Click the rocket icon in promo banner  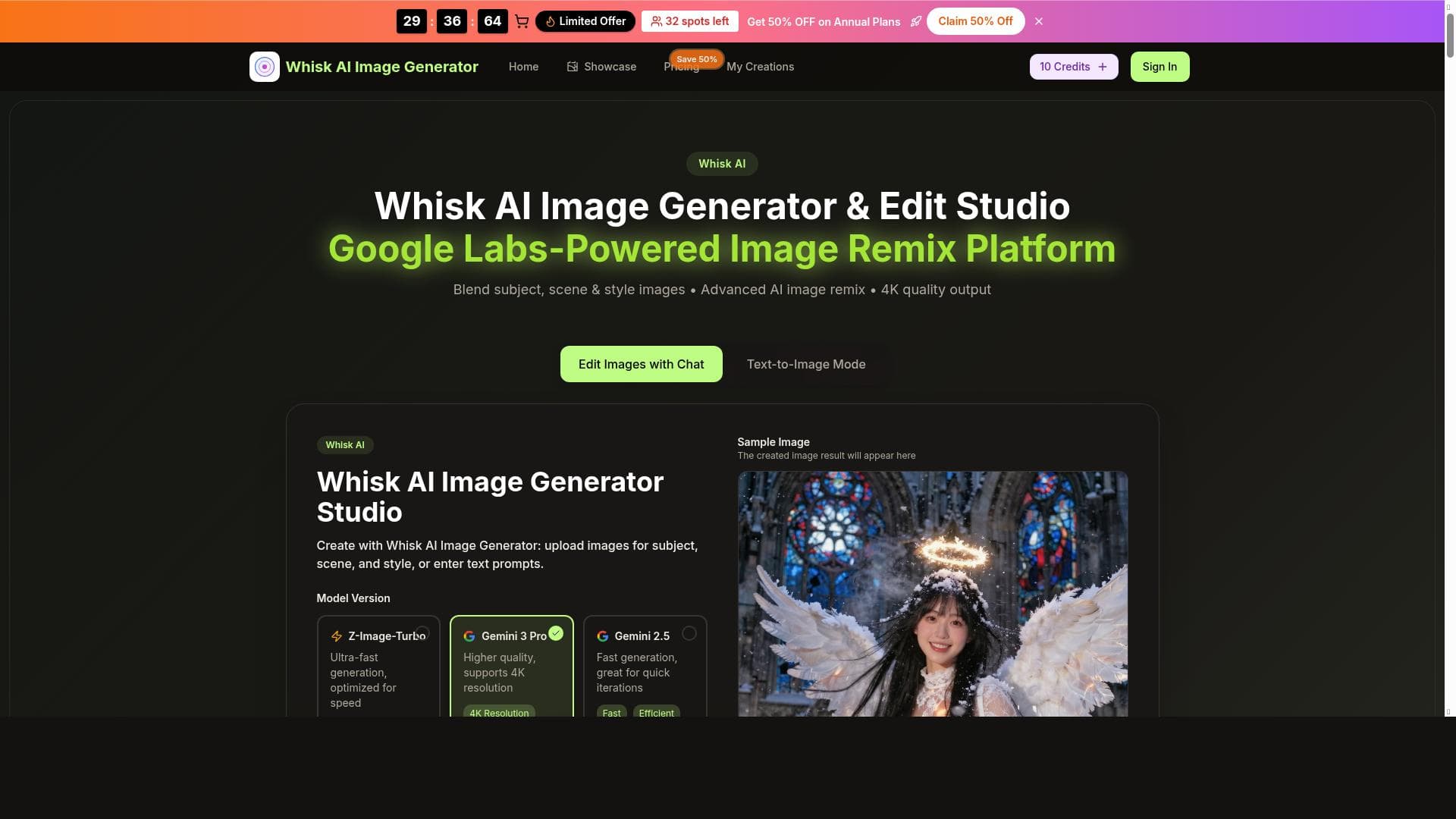click(916, 21)
